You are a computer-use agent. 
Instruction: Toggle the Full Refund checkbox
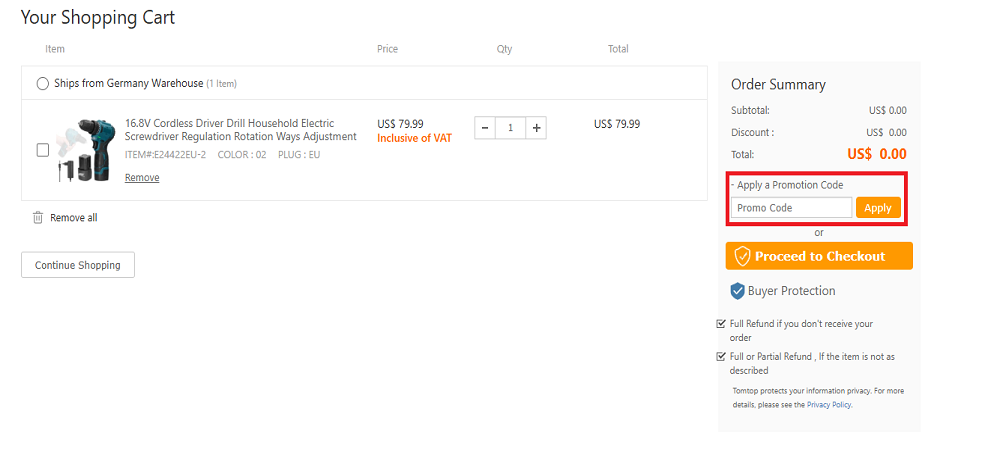tap(722, 324)
